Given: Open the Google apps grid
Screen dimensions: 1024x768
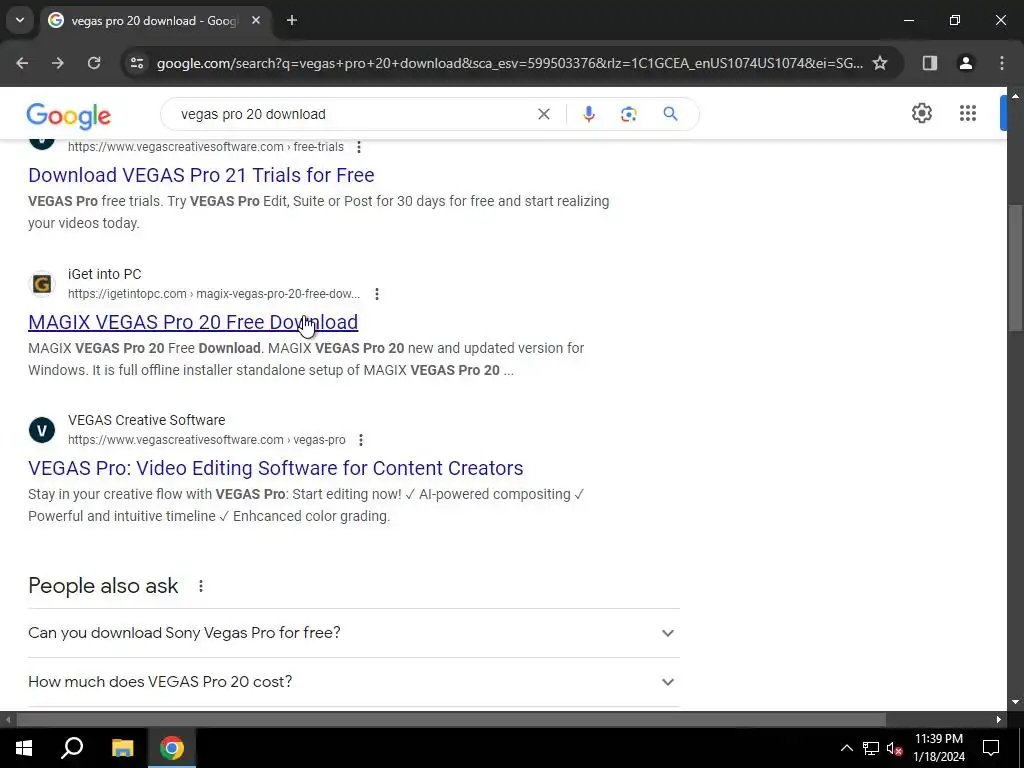Looking at the screenshot, I should coord(968,113).
